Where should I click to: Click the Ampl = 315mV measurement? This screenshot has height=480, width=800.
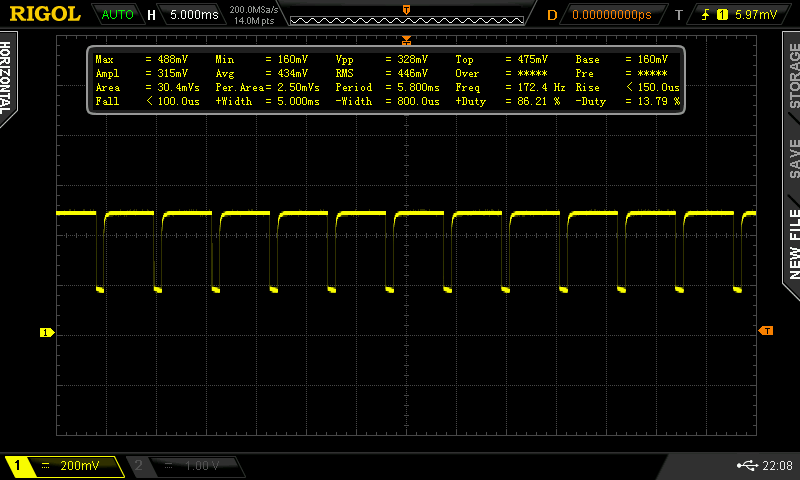click(141, 73)
